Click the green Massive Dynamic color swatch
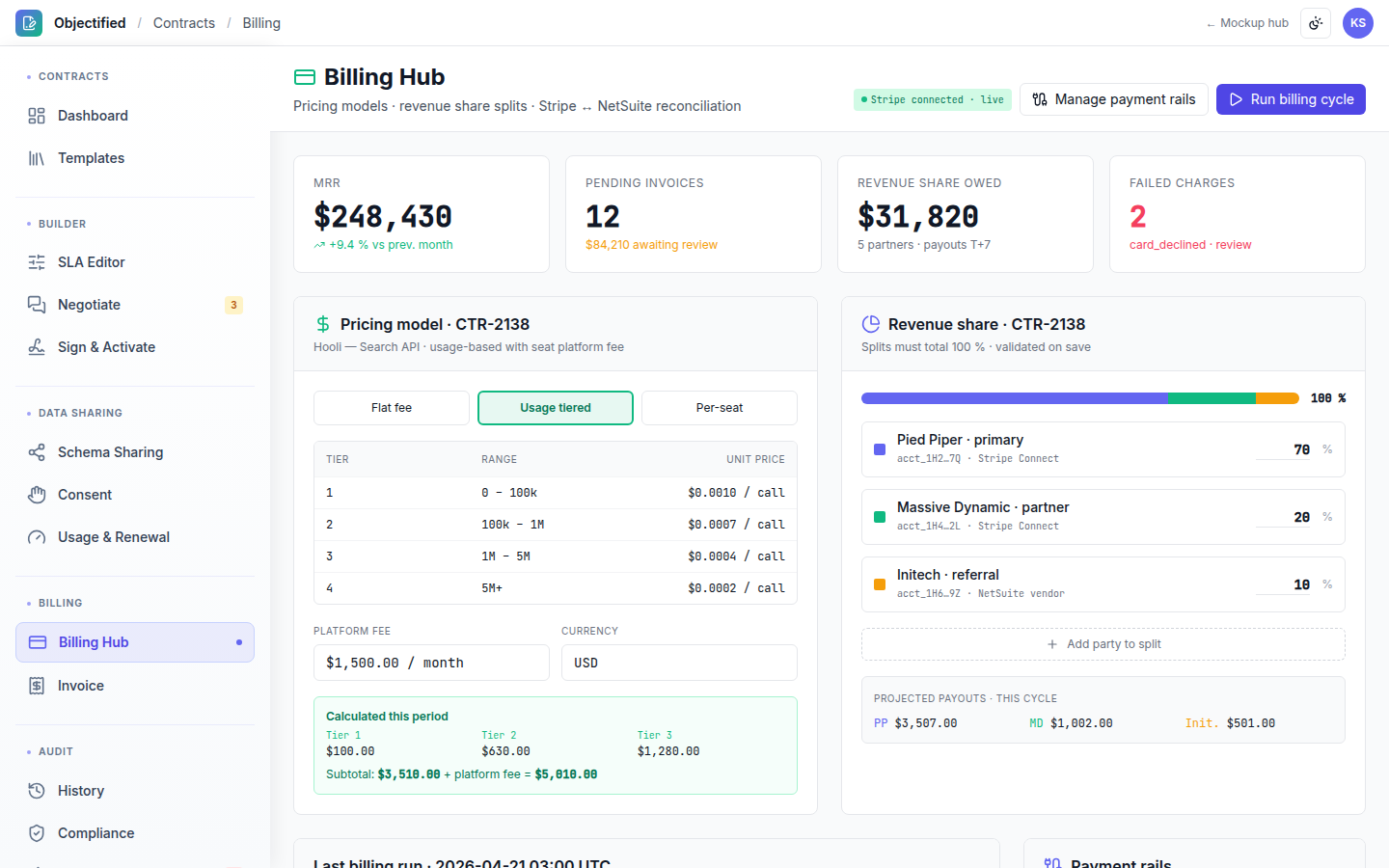This screenshot has height=868, width=1389. pyautogui.click(x=880, y=517)
